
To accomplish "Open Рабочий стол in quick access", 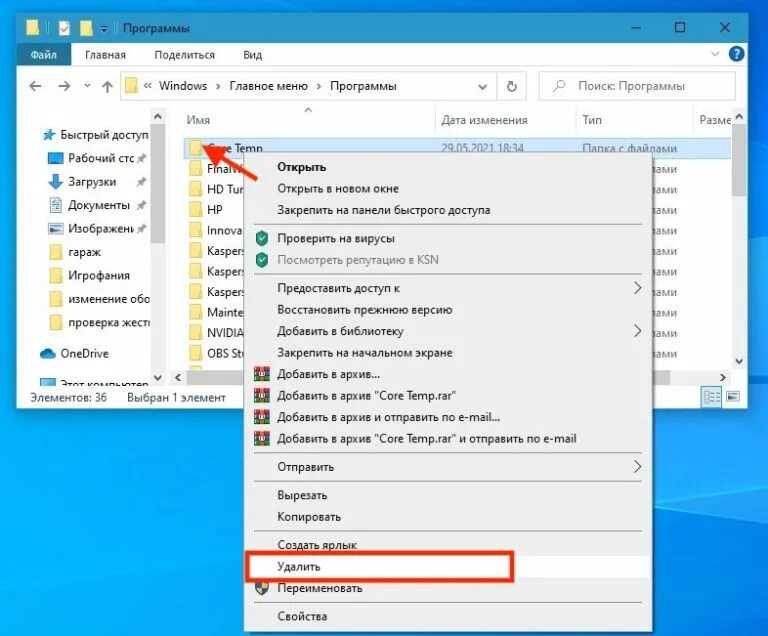I will tap(93, 158).
